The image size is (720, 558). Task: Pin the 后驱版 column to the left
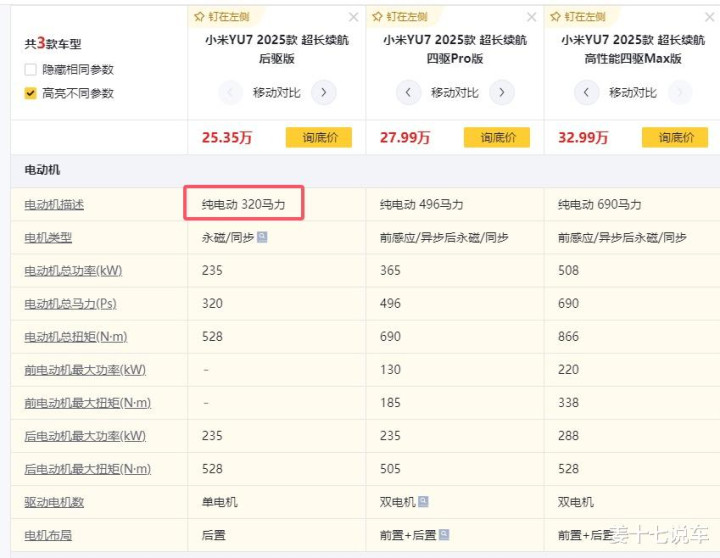coord(222,17)
